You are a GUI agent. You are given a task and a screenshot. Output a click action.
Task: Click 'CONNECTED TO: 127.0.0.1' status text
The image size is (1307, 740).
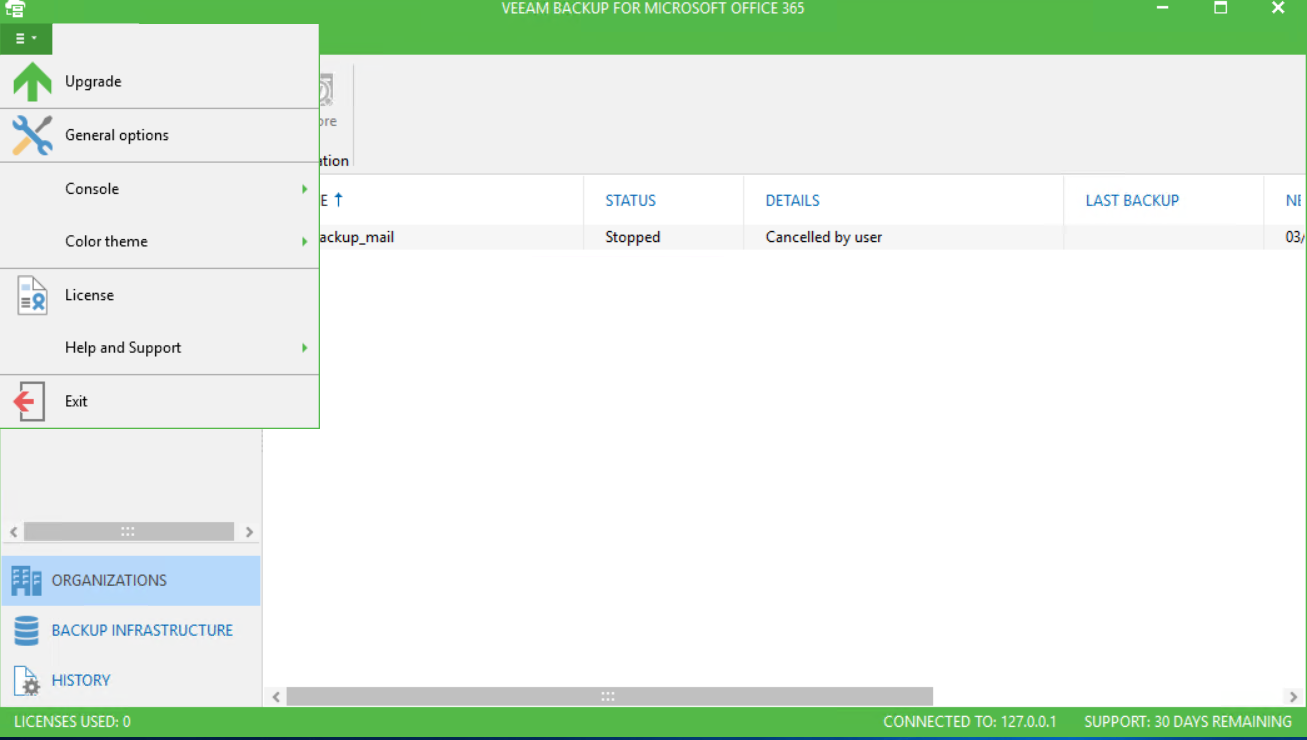pos(970,721)
